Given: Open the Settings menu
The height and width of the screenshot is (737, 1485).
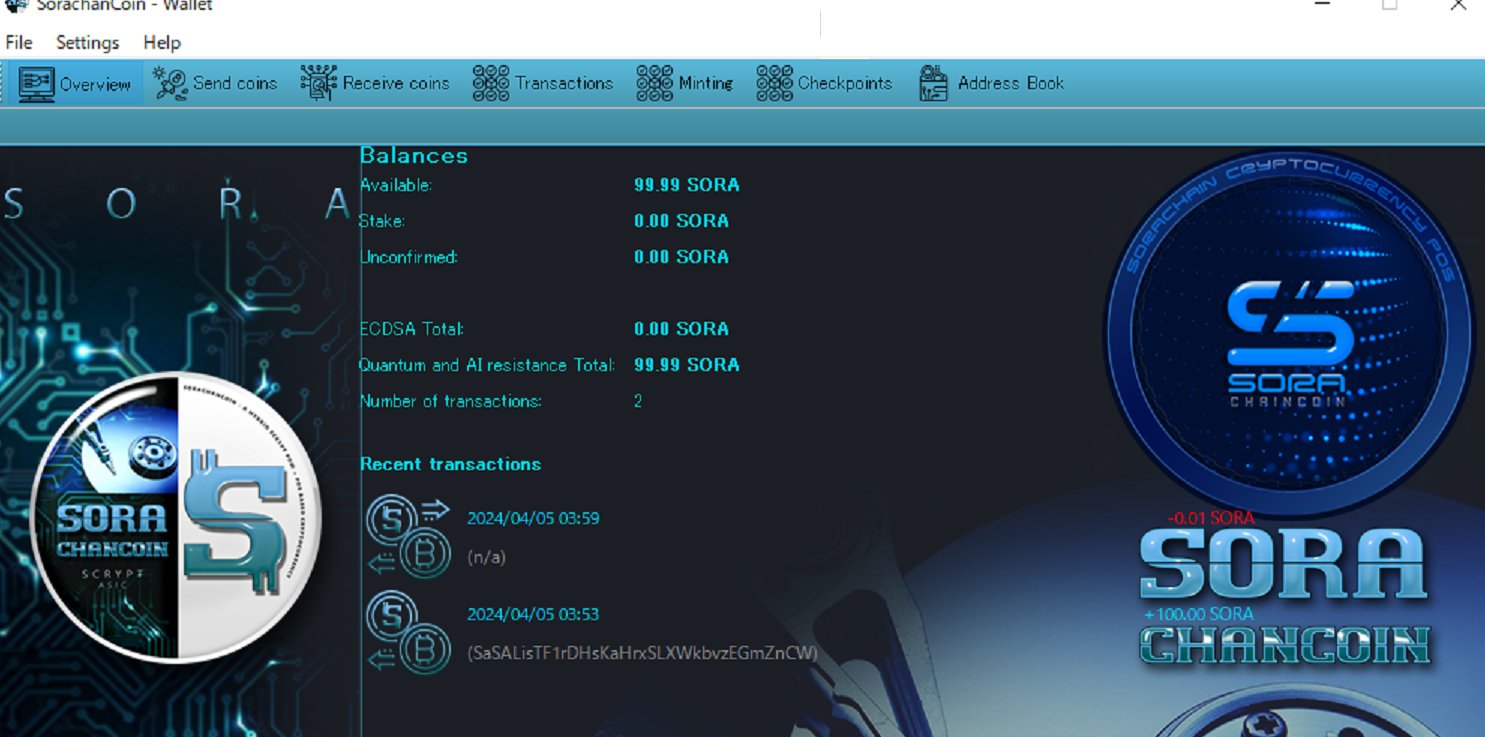Looking at the screenshot, I should (x=88, y=42).
